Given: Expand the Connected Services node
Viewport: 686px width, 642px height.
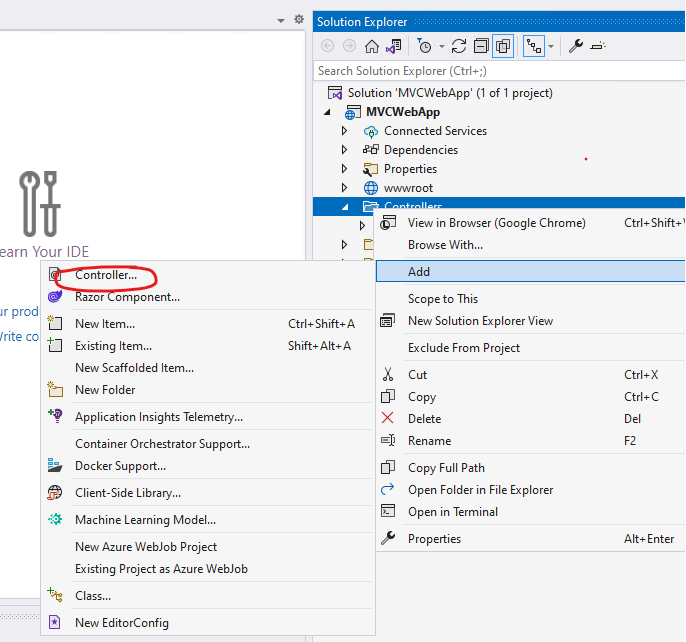Looking at the screenshot, I should point(344,131).
